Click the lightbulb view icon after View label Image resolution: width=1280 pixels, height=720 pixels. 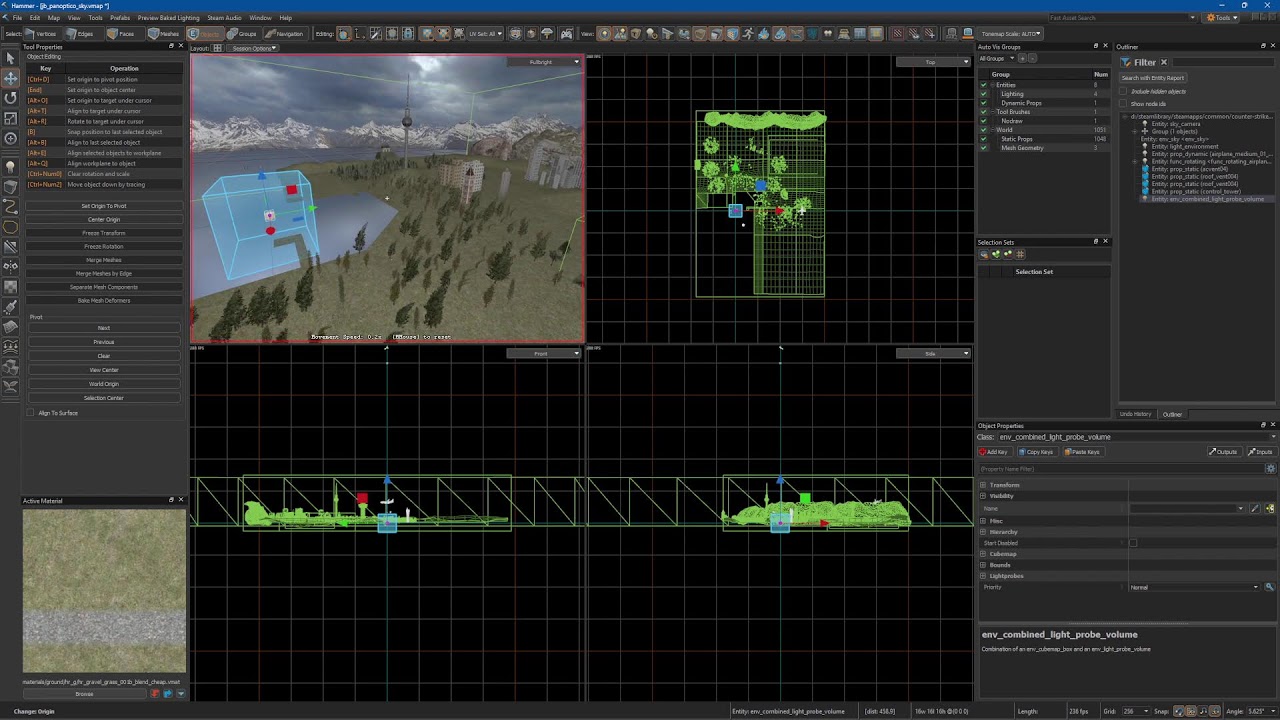(605, 34)
